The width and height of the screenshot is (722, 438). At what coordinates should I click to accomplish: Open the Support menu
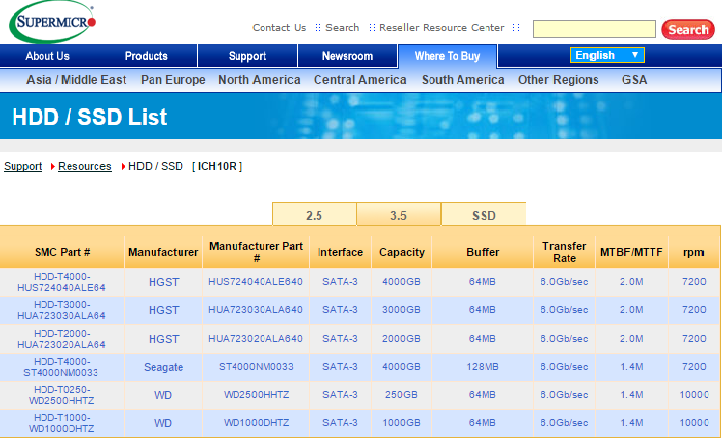click(x=247, y=56)
